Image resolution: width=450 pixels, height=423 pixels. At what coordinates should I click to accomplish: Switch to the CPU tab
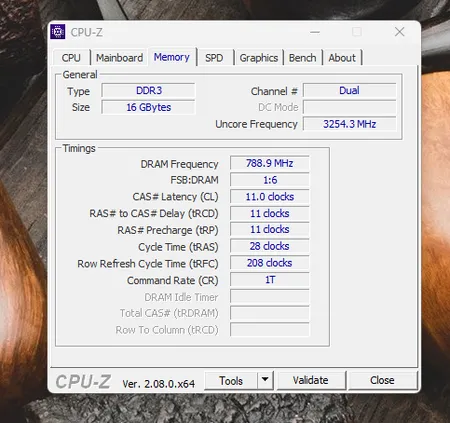71,58
